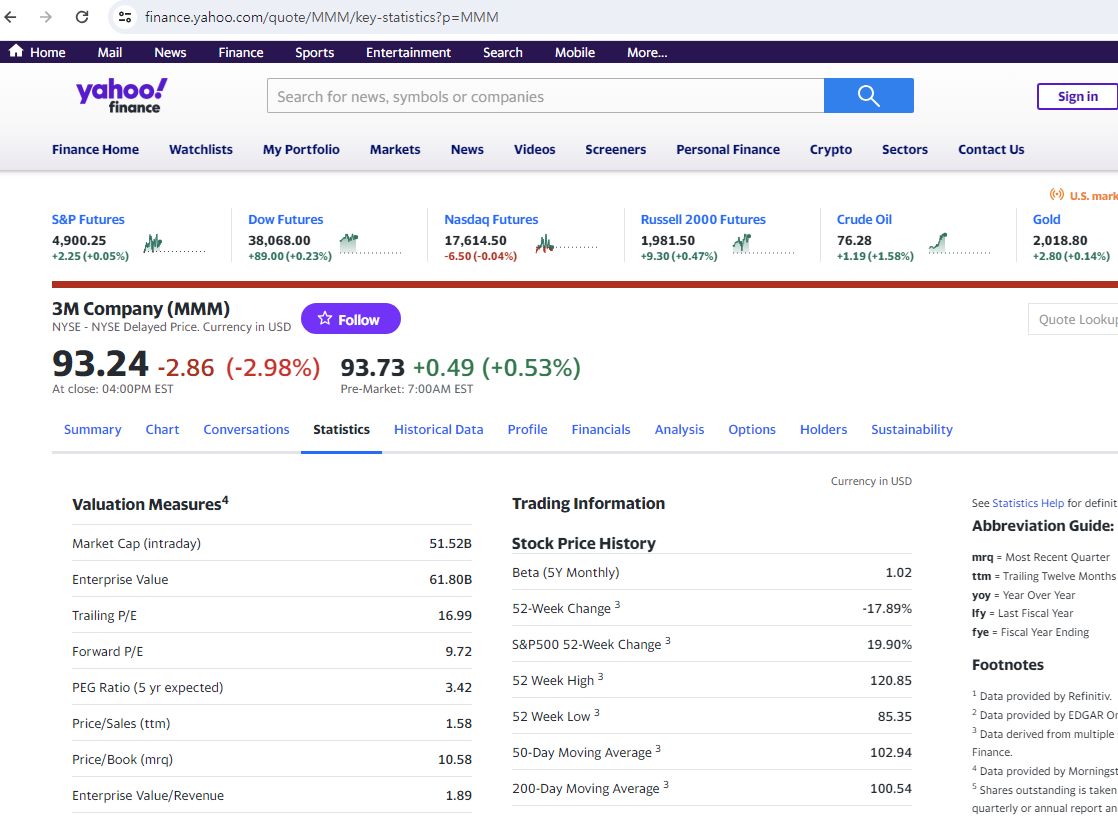Viewport: 1118px width, 817px height.
Task: Go to Finance Home
Action: pos(96,149)
